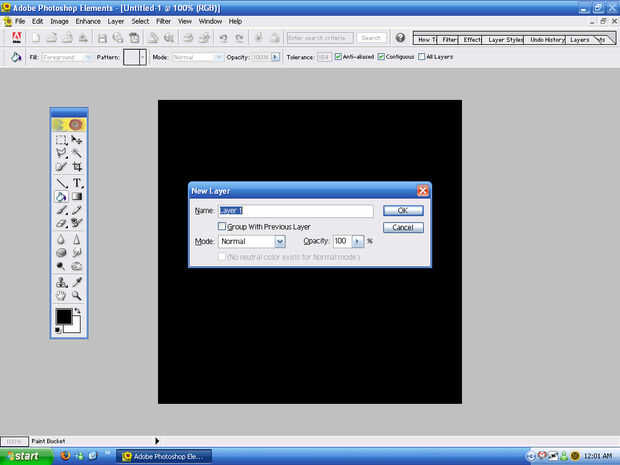Select the Eraser tool
Screen dimensions: 620x465
(x=61, y=223)
